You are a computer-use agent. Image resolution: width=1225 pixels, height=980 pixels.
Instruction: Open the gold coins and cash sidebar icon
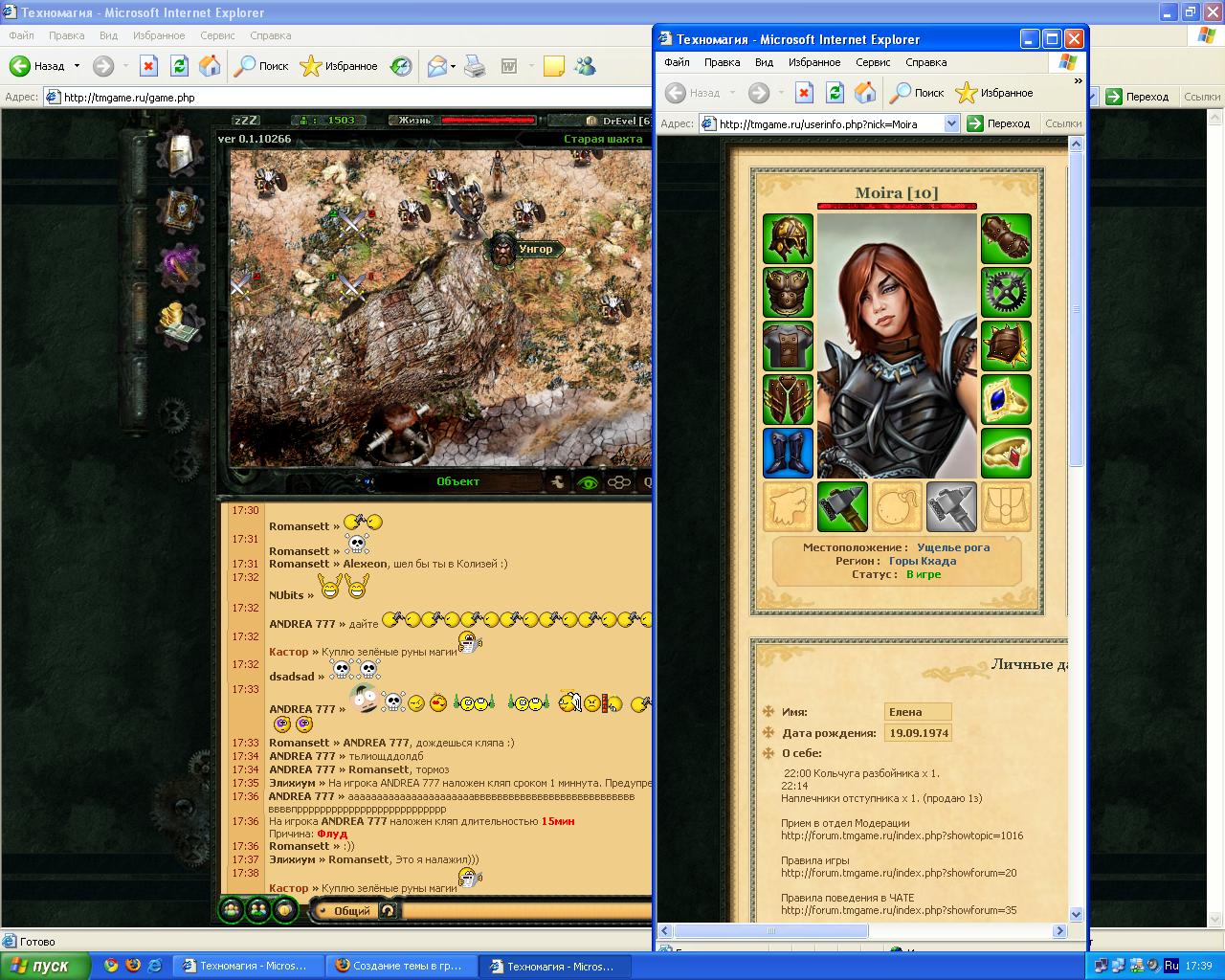[181, 323]
